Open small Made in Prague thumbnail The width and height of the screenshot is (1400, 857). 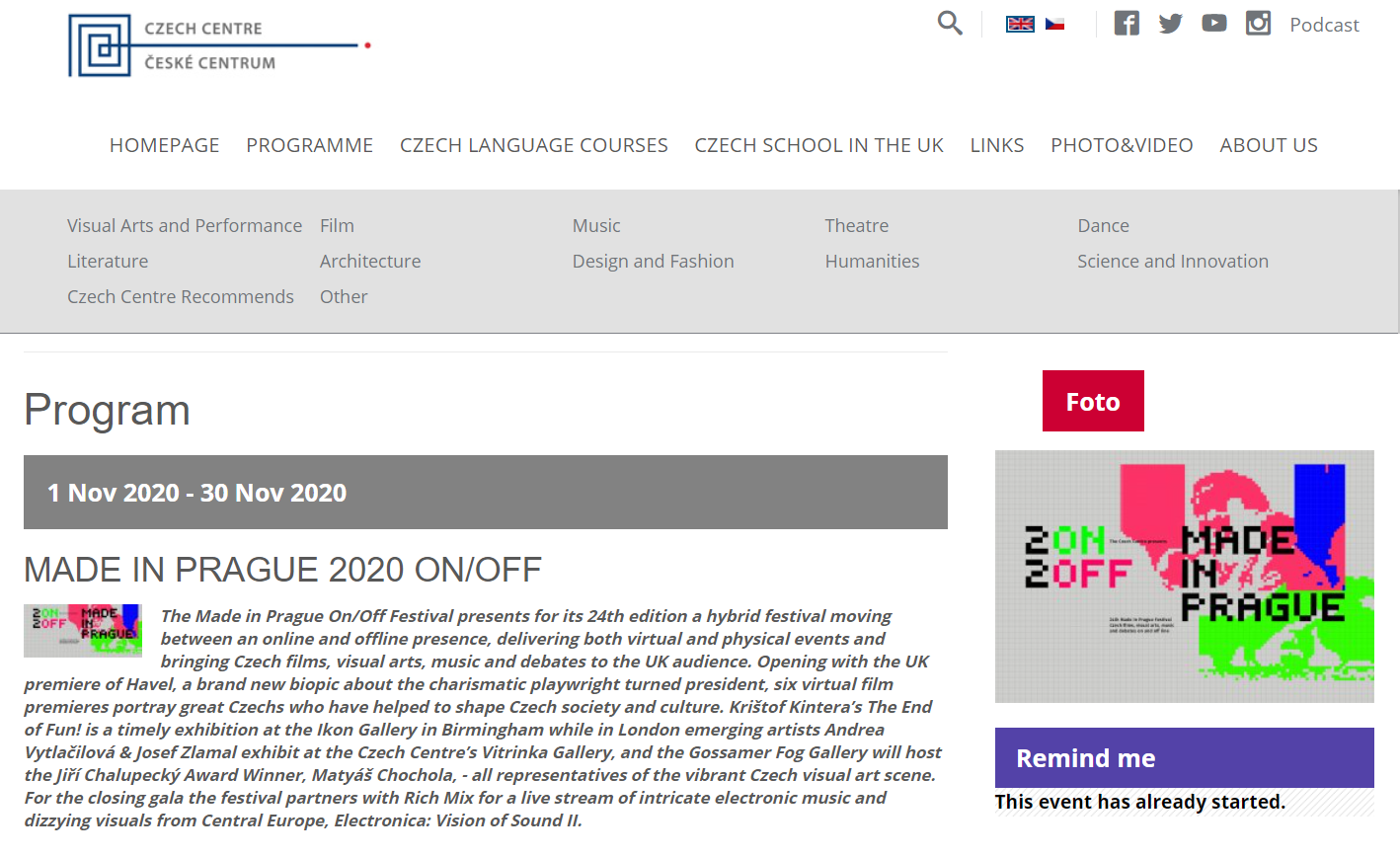point(83,631)
